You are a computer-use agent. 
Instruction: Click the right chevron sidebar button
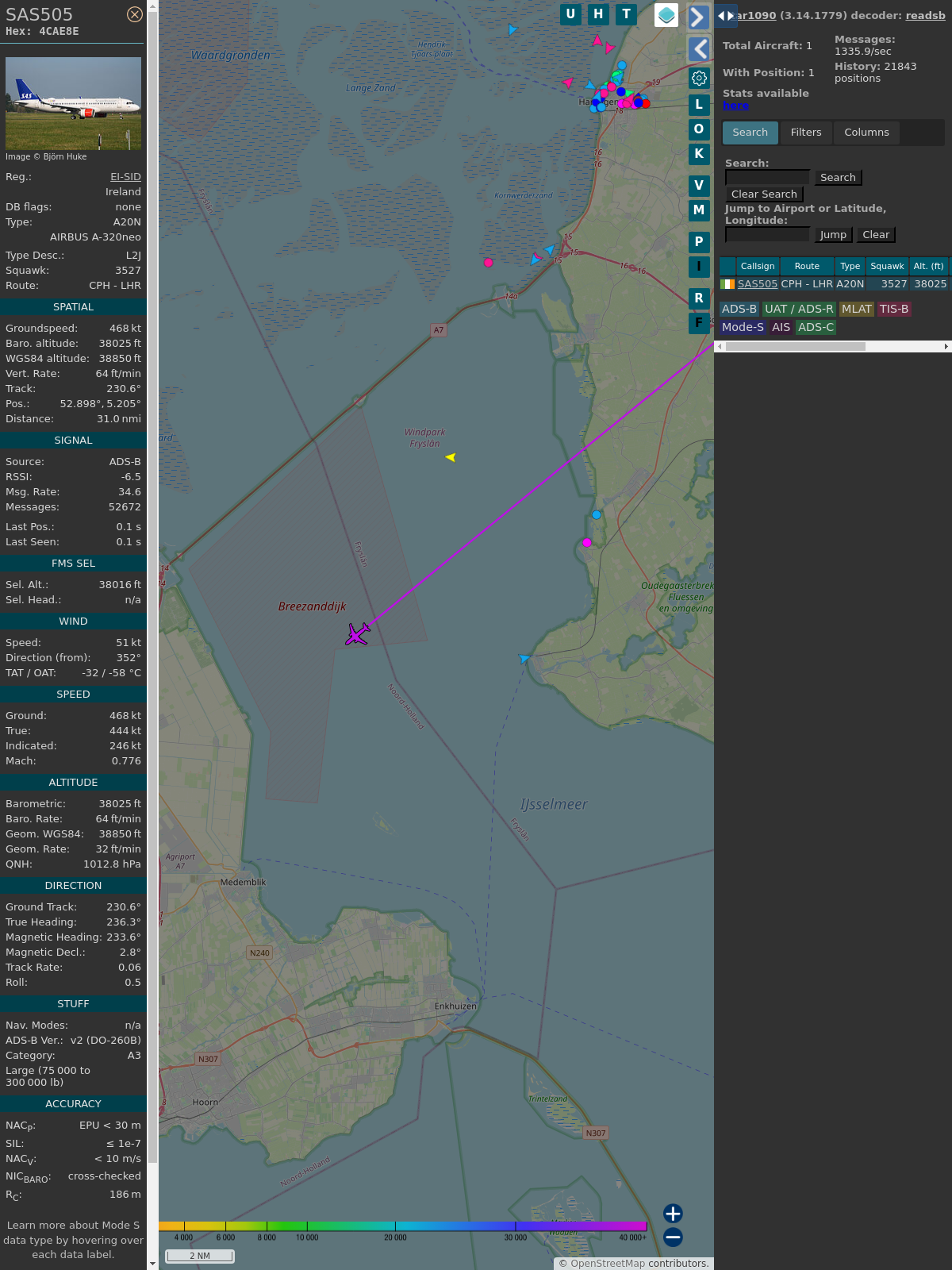pyautogui.click(x=698, y=17)
